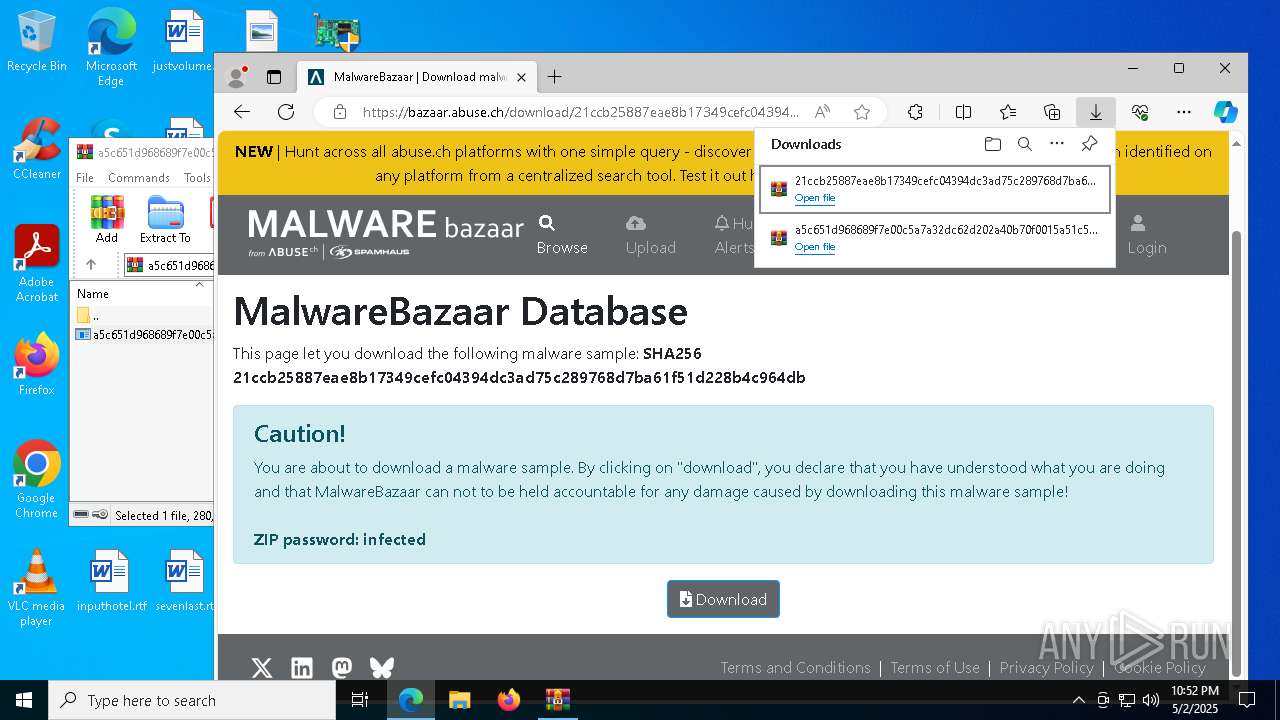Click the Bluesky butterfly icon in footer
This screenshot has width=1280, height=720.
click(382, 668)
